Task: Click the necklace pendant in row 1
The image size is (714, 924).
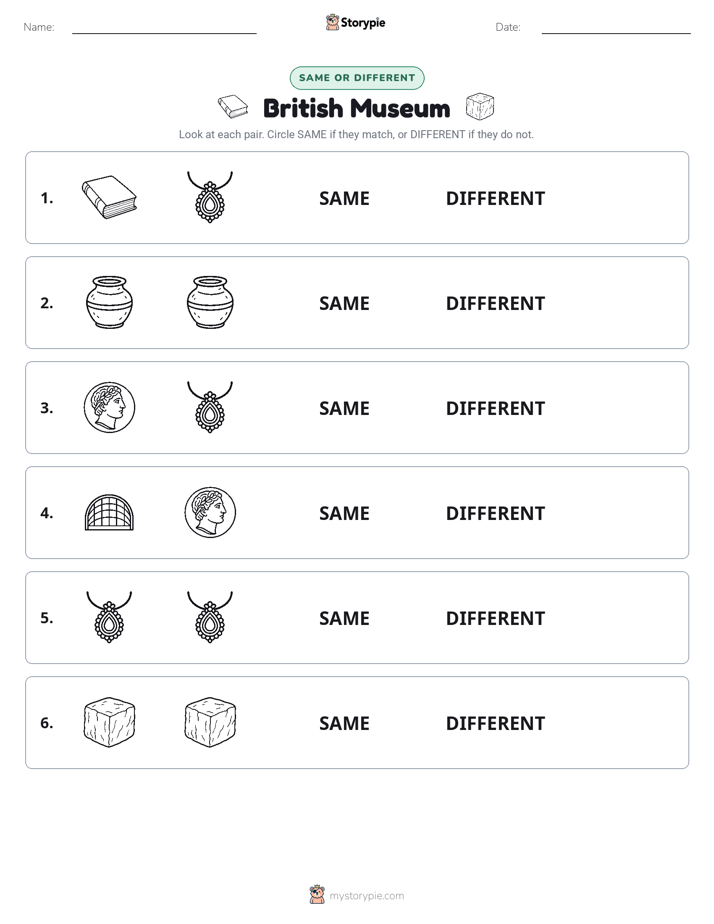Action: click(x=210, y=197)
